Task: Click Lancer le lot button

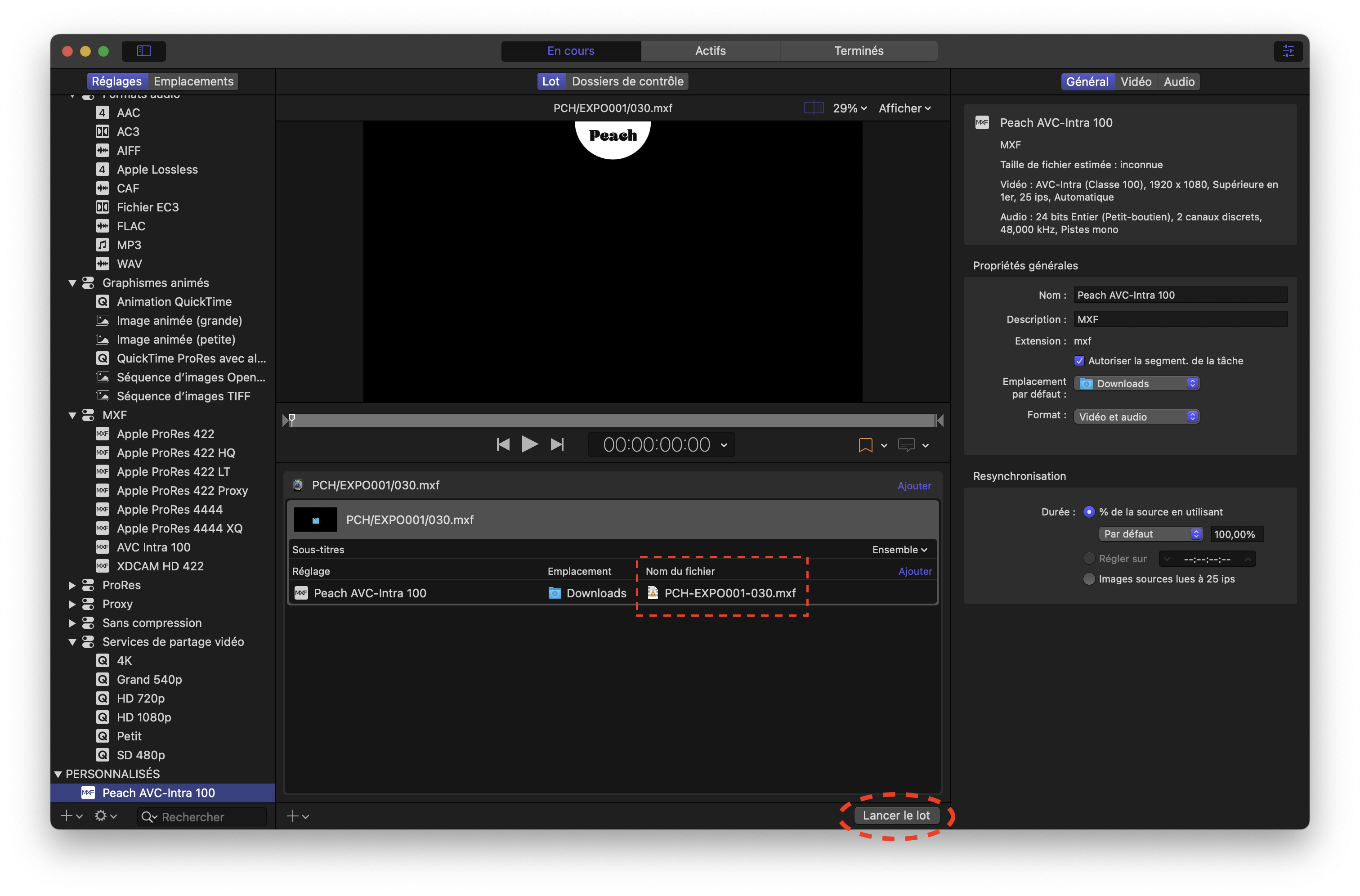Action: pos(896,815)
